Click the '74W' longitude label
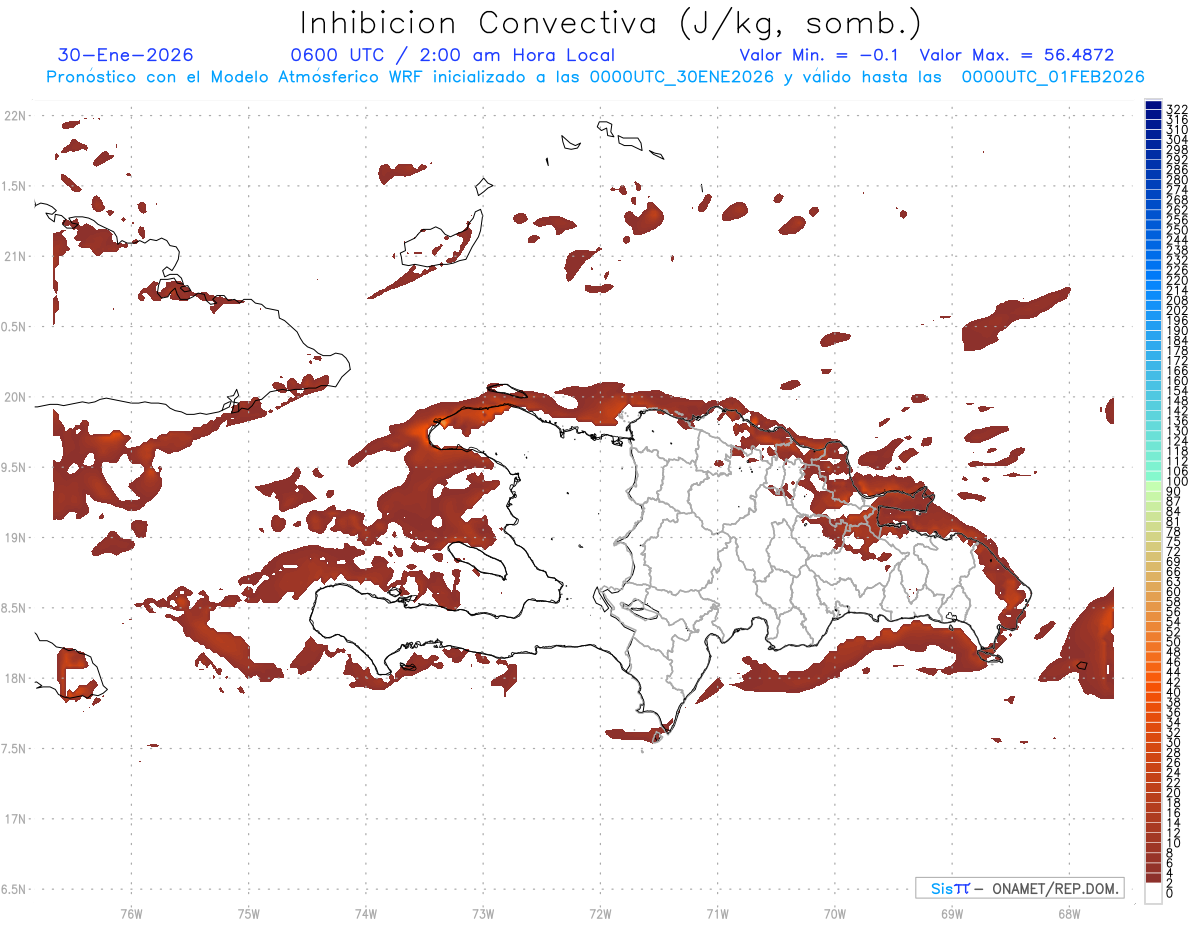 pyautogui.click(x=366, y=913)
